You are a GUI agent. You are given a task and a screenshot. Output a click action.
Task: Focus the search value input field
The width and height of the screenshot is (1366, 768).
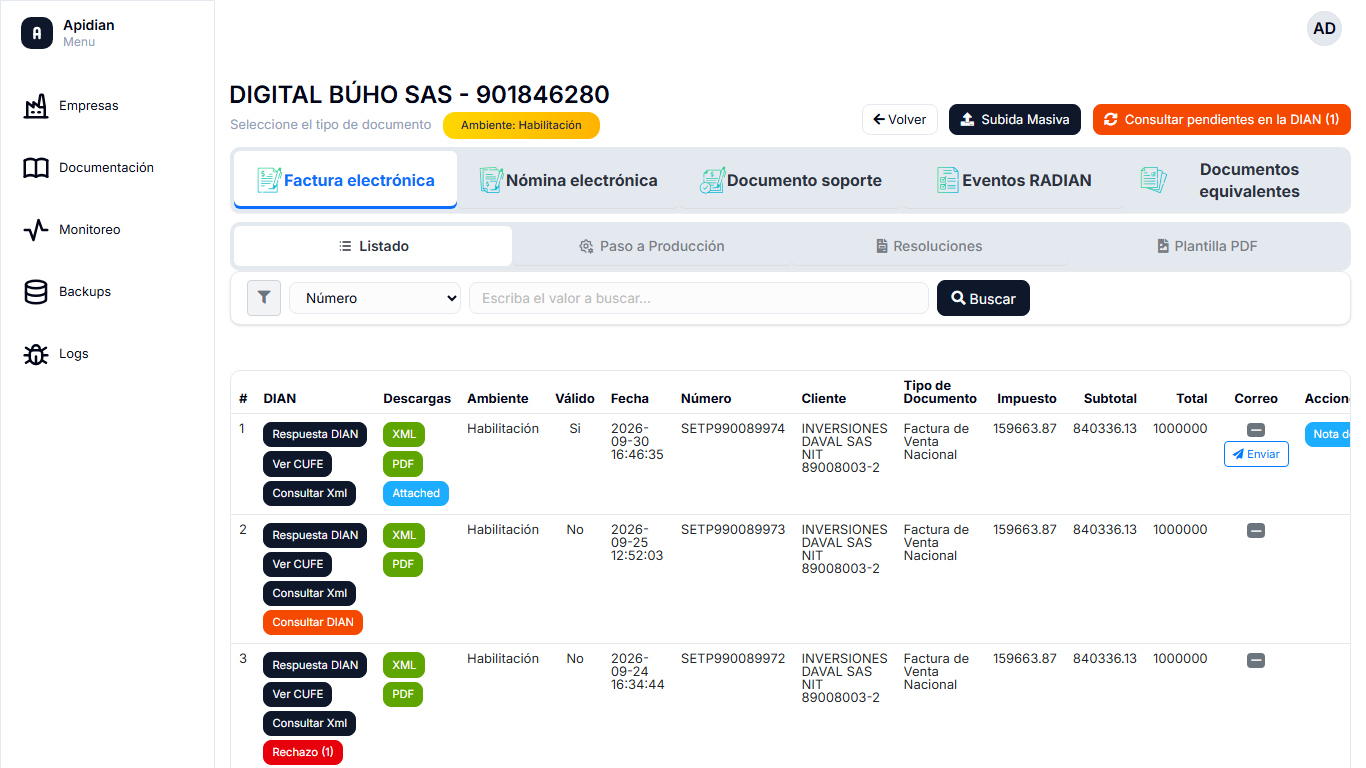(x=699, y=298)
